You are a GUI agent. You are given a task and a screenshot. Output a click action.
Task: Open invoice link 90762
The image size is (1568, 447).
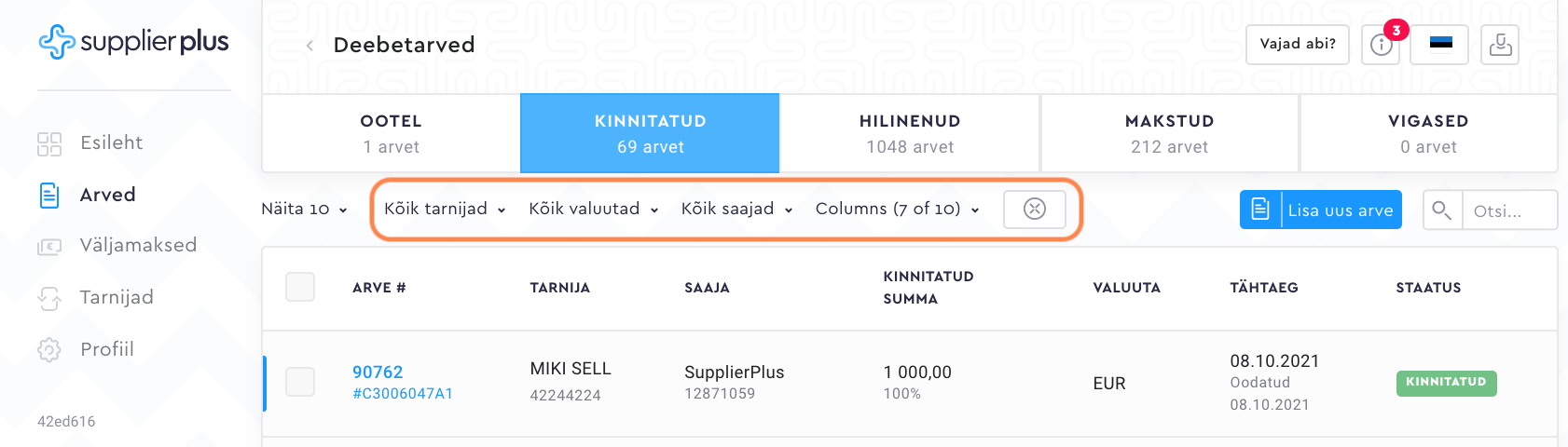[x=378, y=372]
